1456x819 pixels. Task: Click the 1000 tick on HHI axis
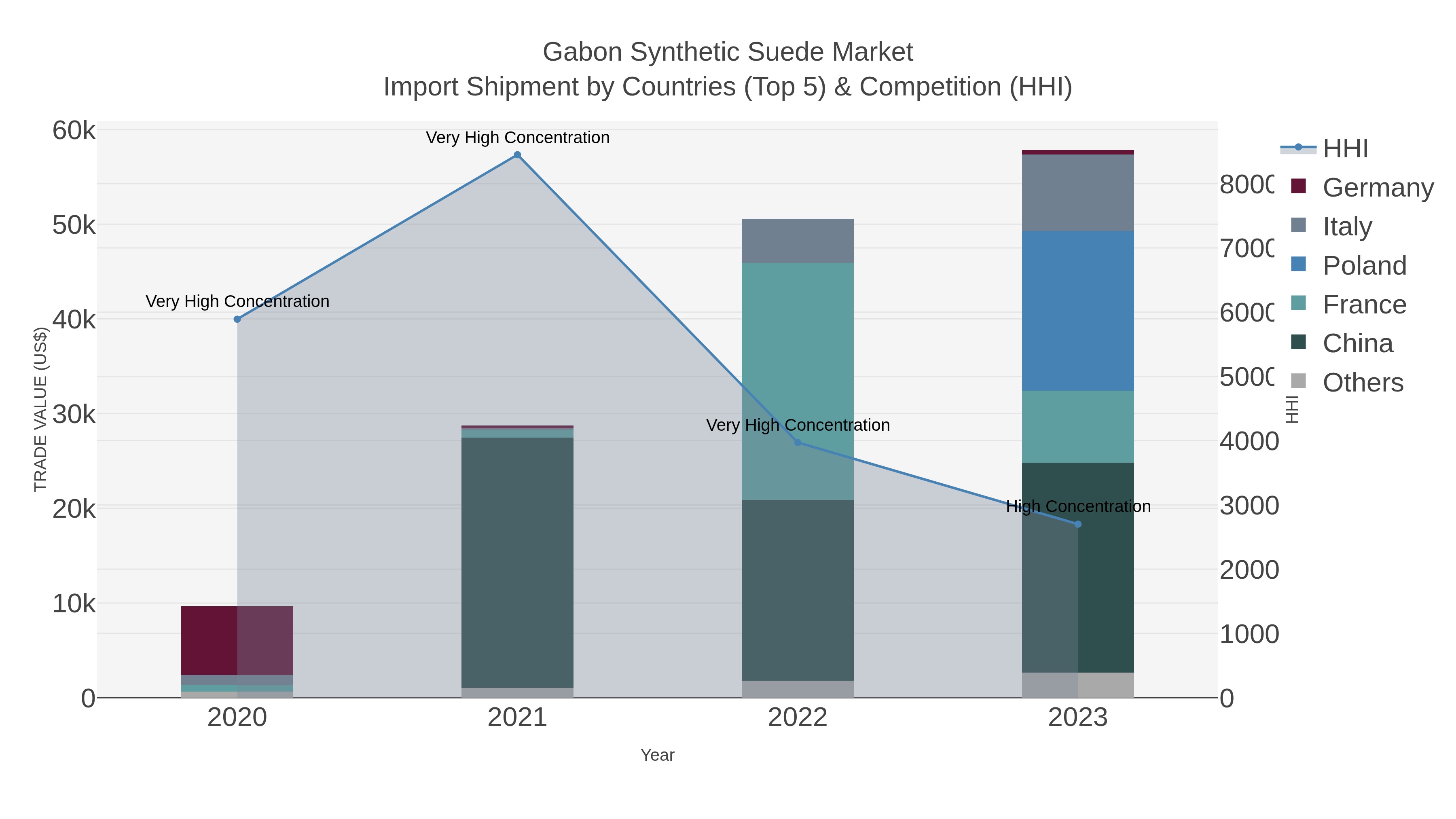pos(1249,634)
